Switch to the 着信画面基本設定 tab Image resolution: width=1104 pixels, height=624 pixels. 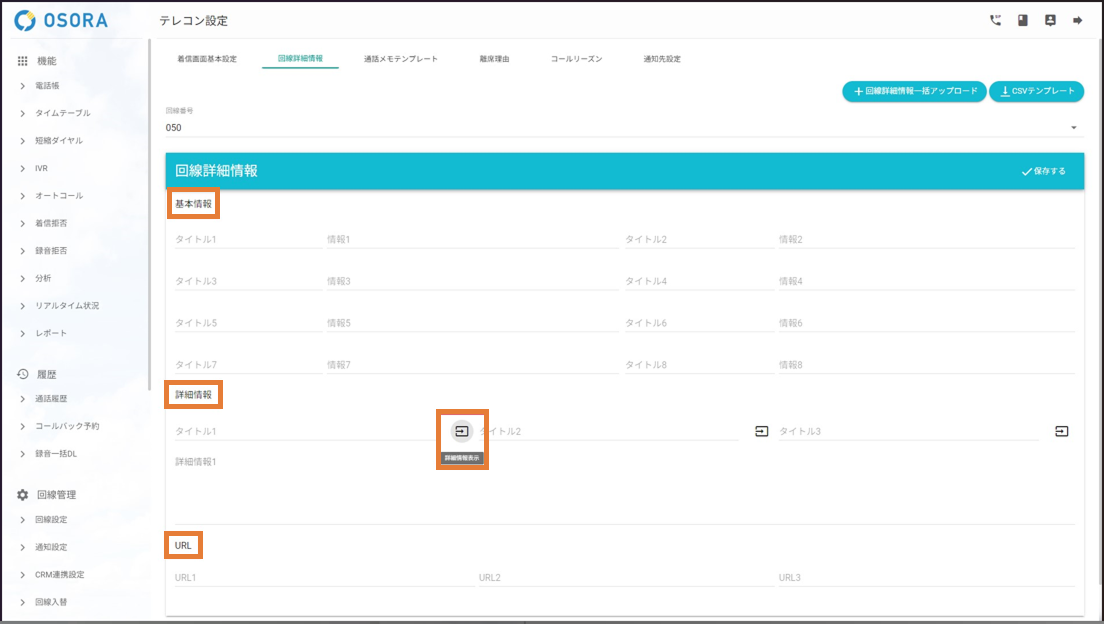coord(207,59)
